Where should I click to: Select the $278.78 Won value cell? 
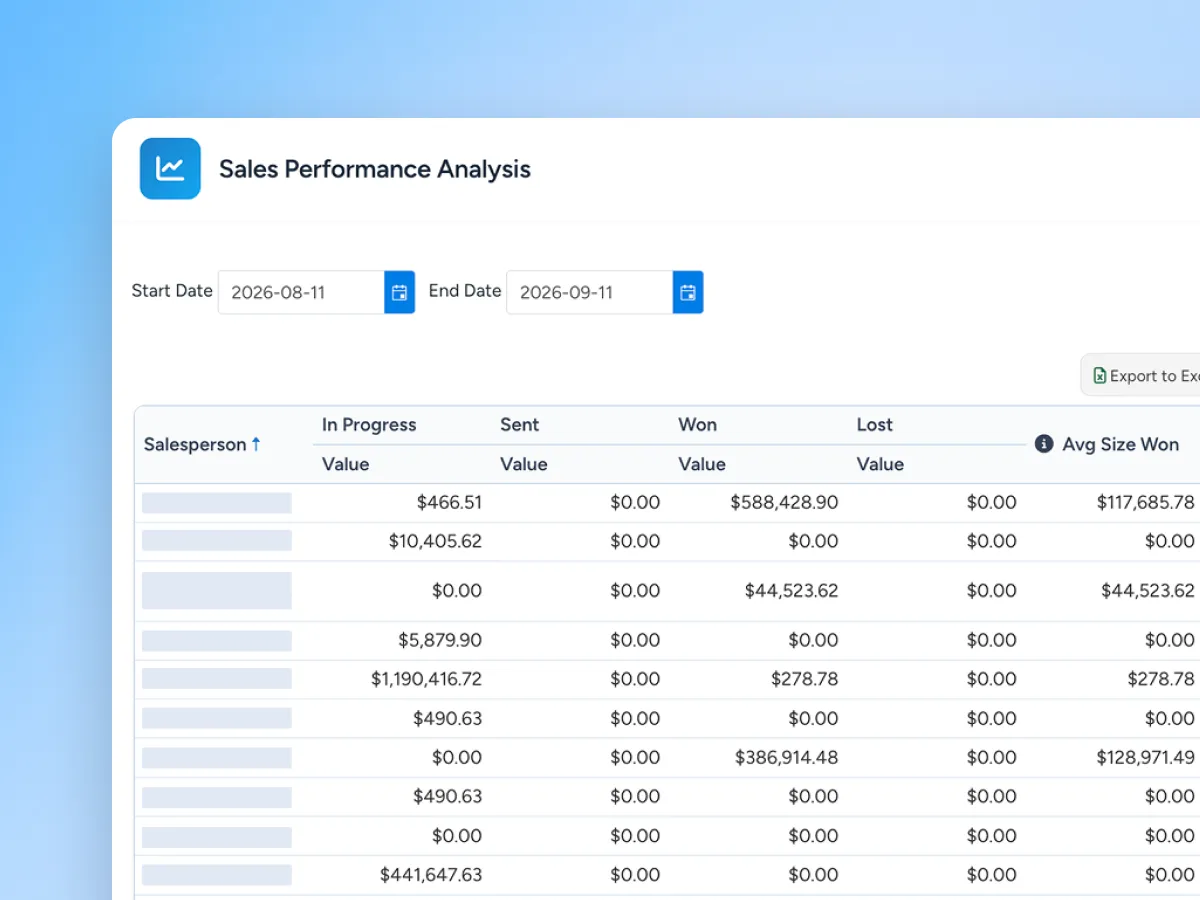[x=805, y=679]
